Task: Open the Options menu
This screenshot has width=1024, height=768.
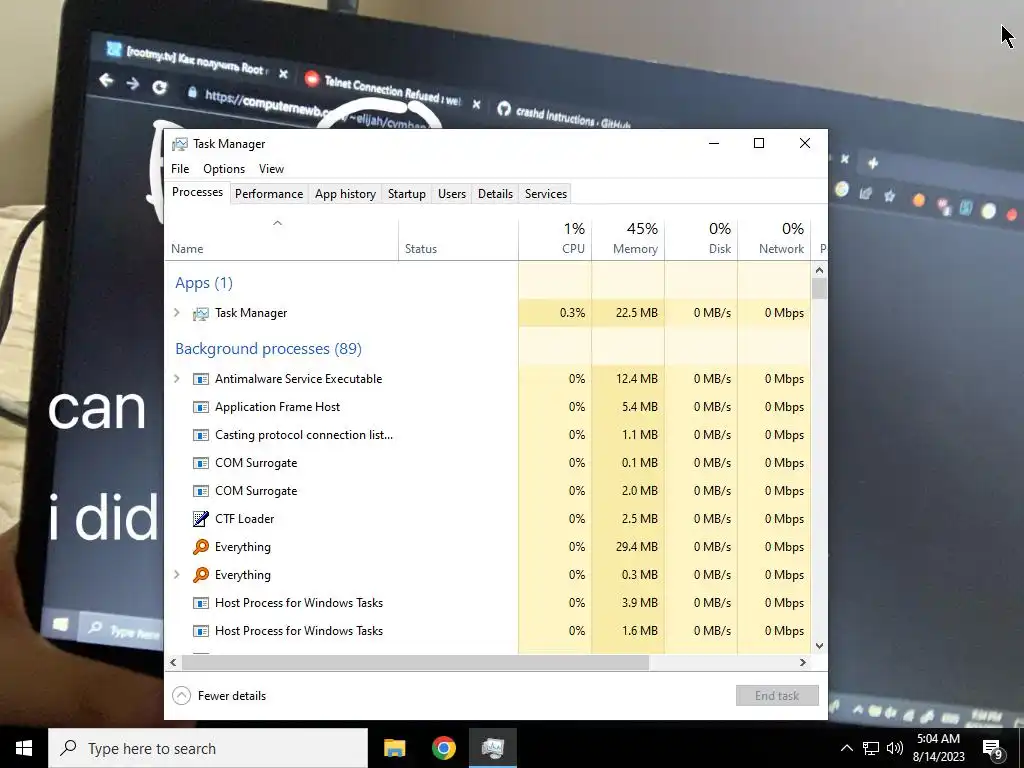Action: [224, 168]
